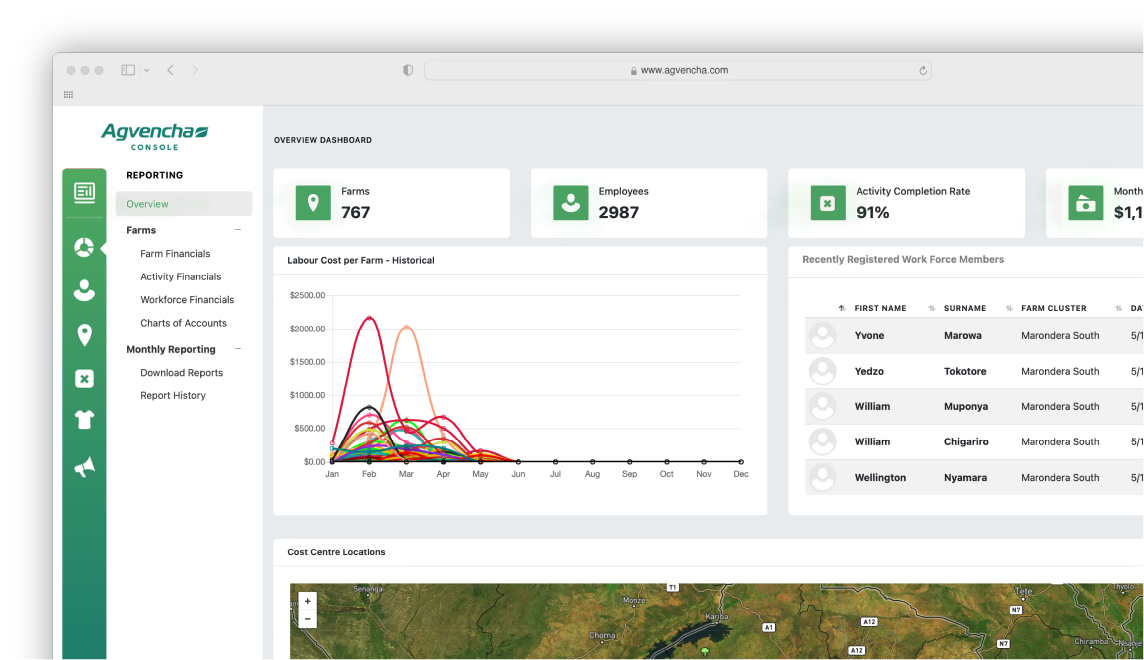Click the map zoom in button

(307, 601)
